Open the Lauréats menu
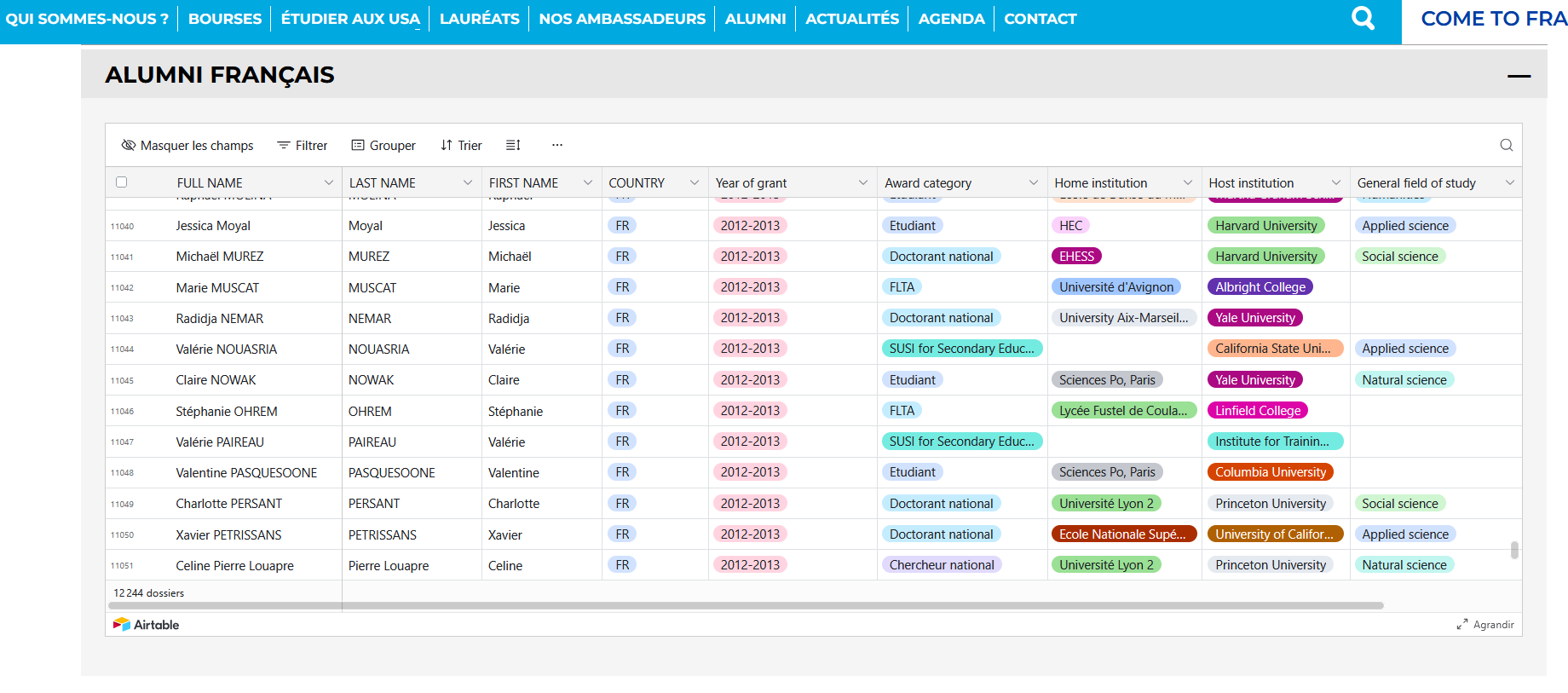The width and height of the screenshot is (1568, 693). (480, 19)
